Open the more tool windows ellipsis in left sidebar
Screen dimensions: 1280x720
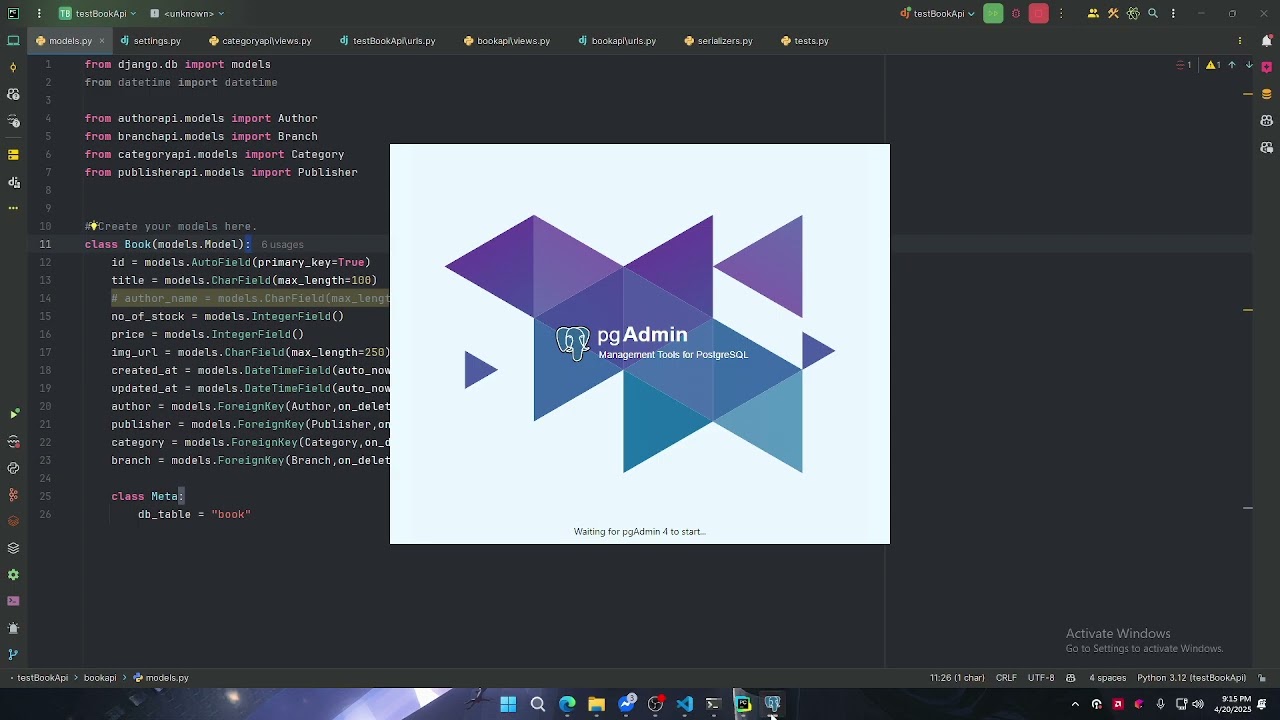click(x=13, y=208)
